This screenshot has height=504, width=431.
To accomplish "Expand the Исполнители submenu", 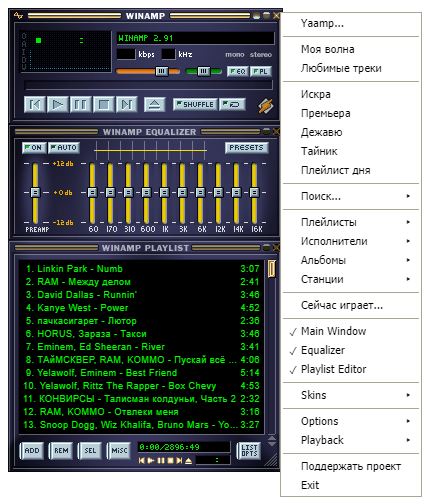I will pos(351,241).
